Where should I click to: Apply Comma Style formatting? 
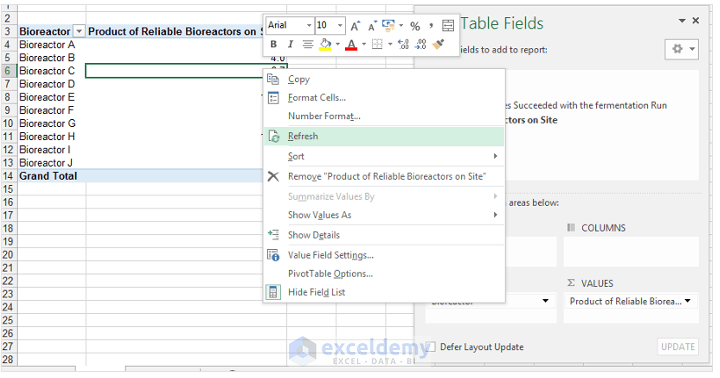[x=431, y=26]
